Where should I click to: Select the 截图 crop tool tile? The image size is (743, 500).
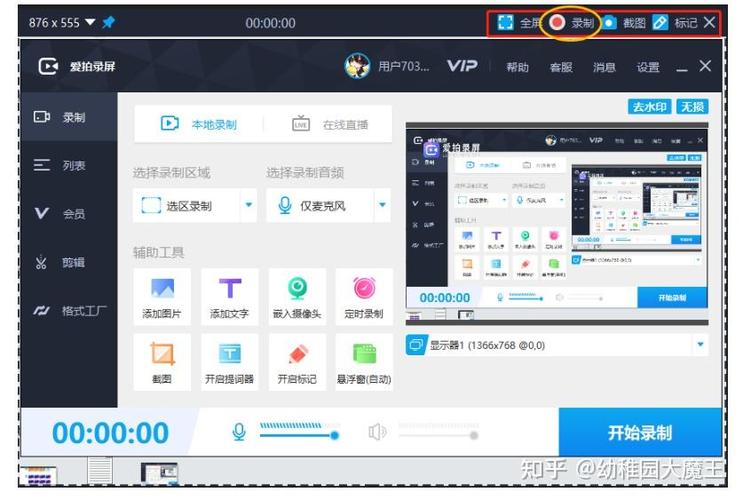point(162,362)
